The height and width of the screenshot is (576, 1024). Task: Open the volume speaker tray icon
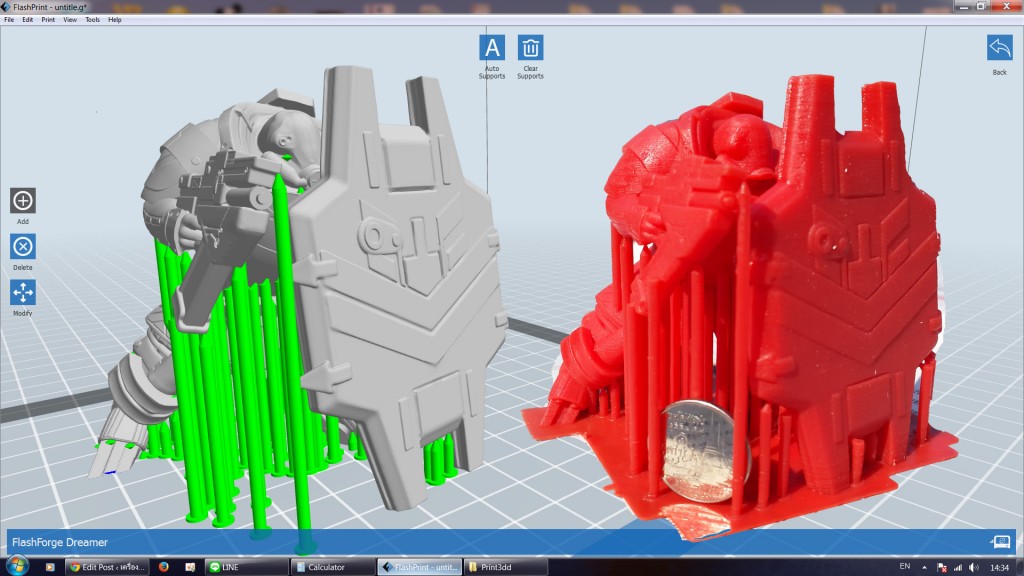974,567
